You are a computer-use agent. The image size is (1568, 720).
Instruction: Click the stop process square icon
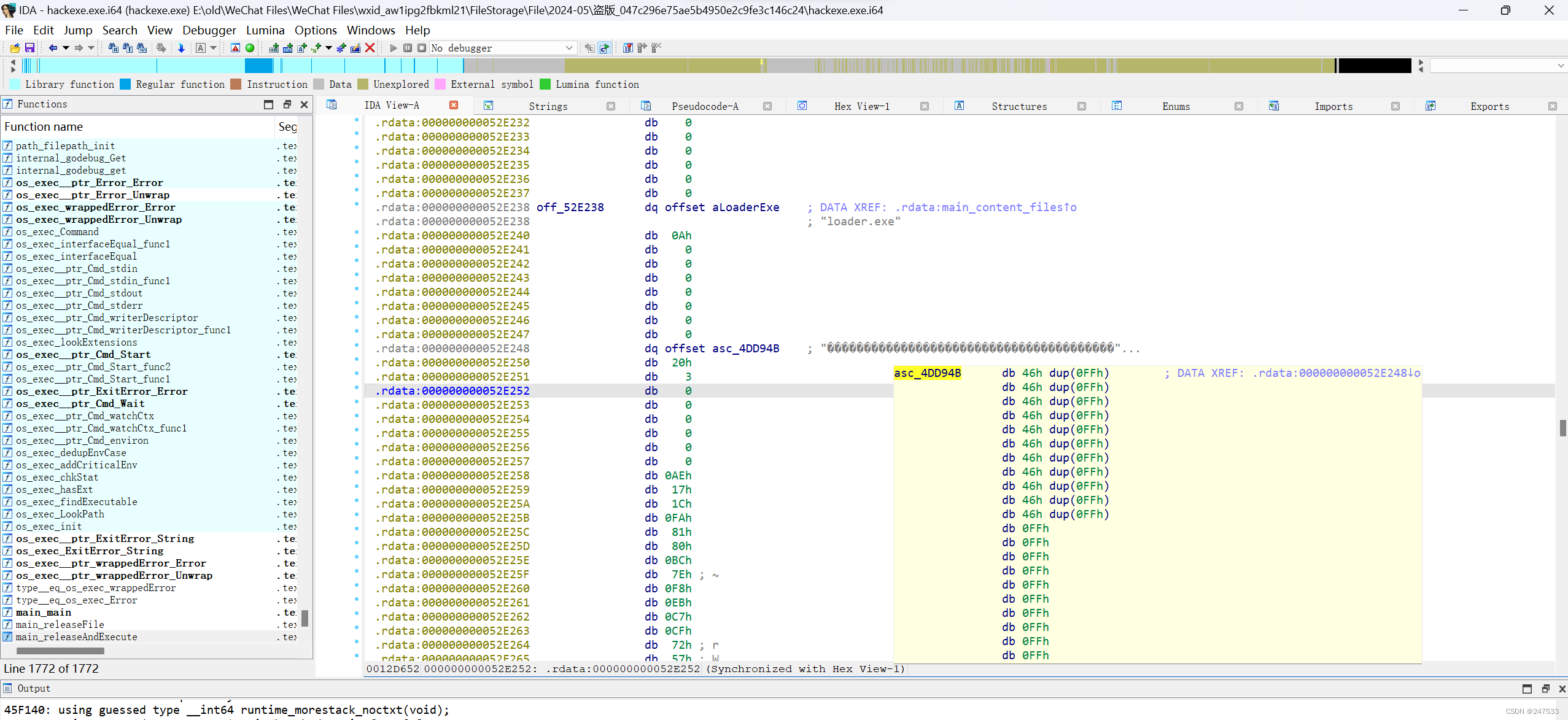422,48
